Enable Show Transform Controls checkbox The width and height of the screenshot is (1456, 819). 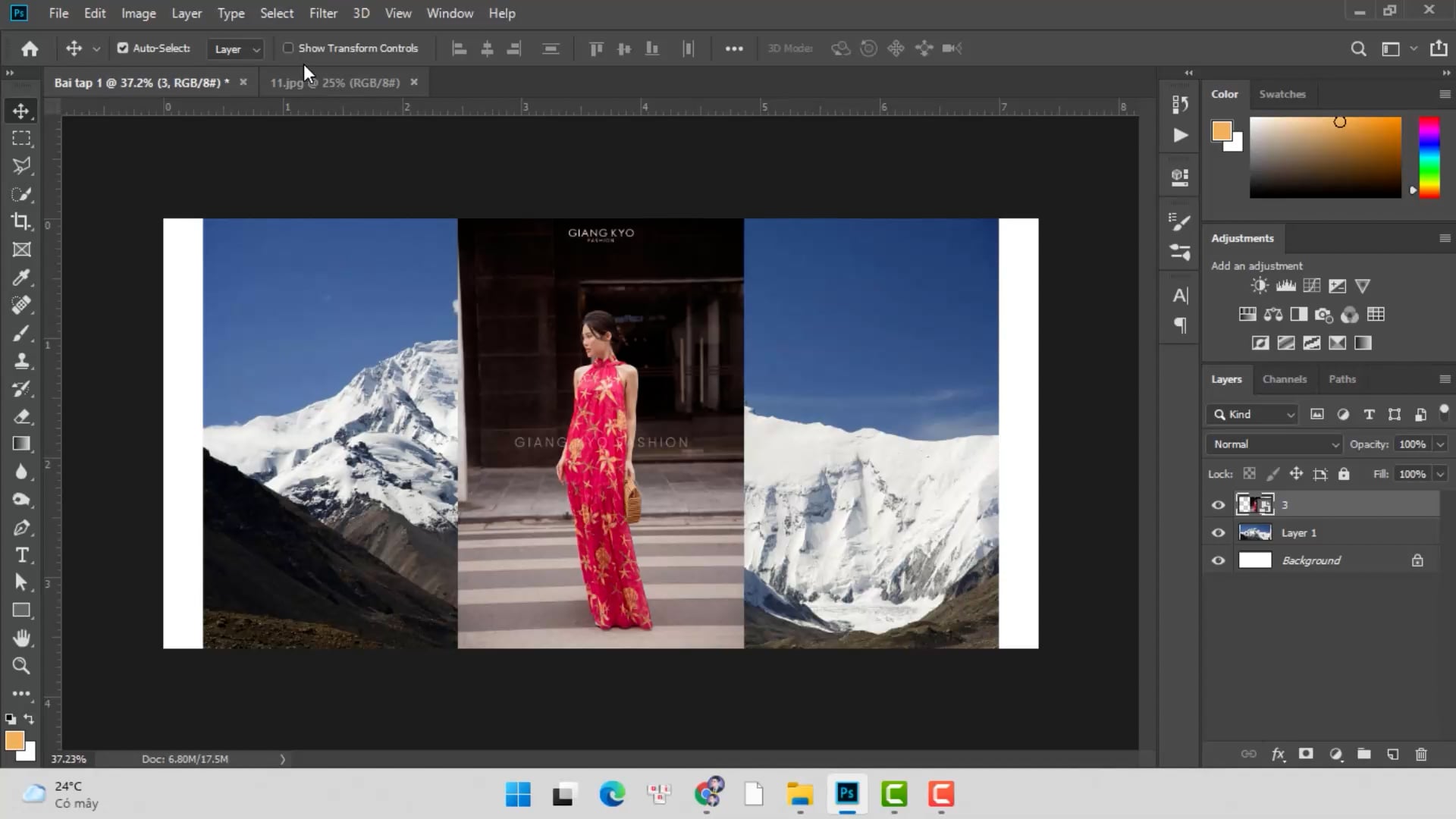pyautogui.click(x=288, y=48)
